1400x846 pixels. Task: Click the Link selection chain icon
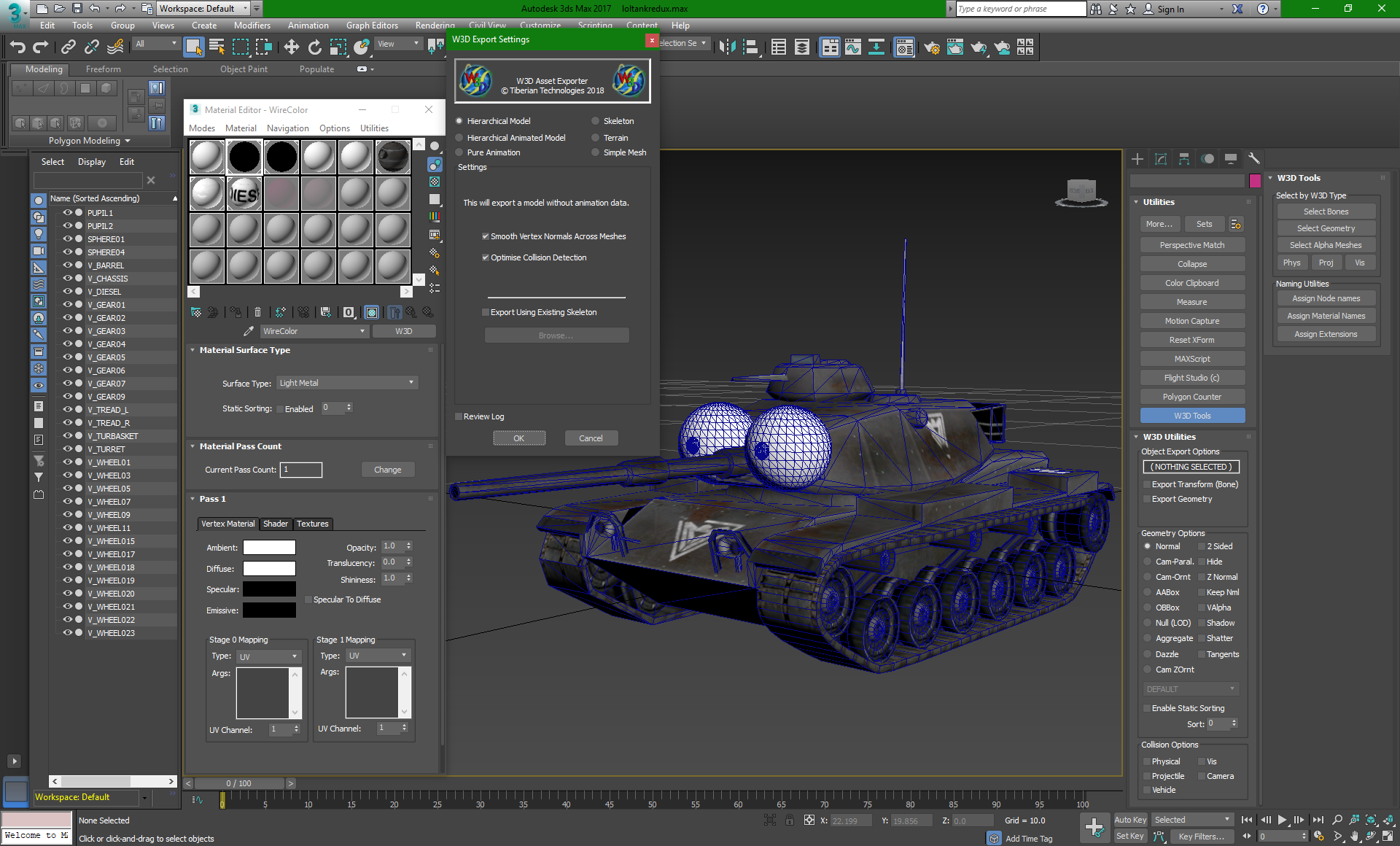point(68,47)
